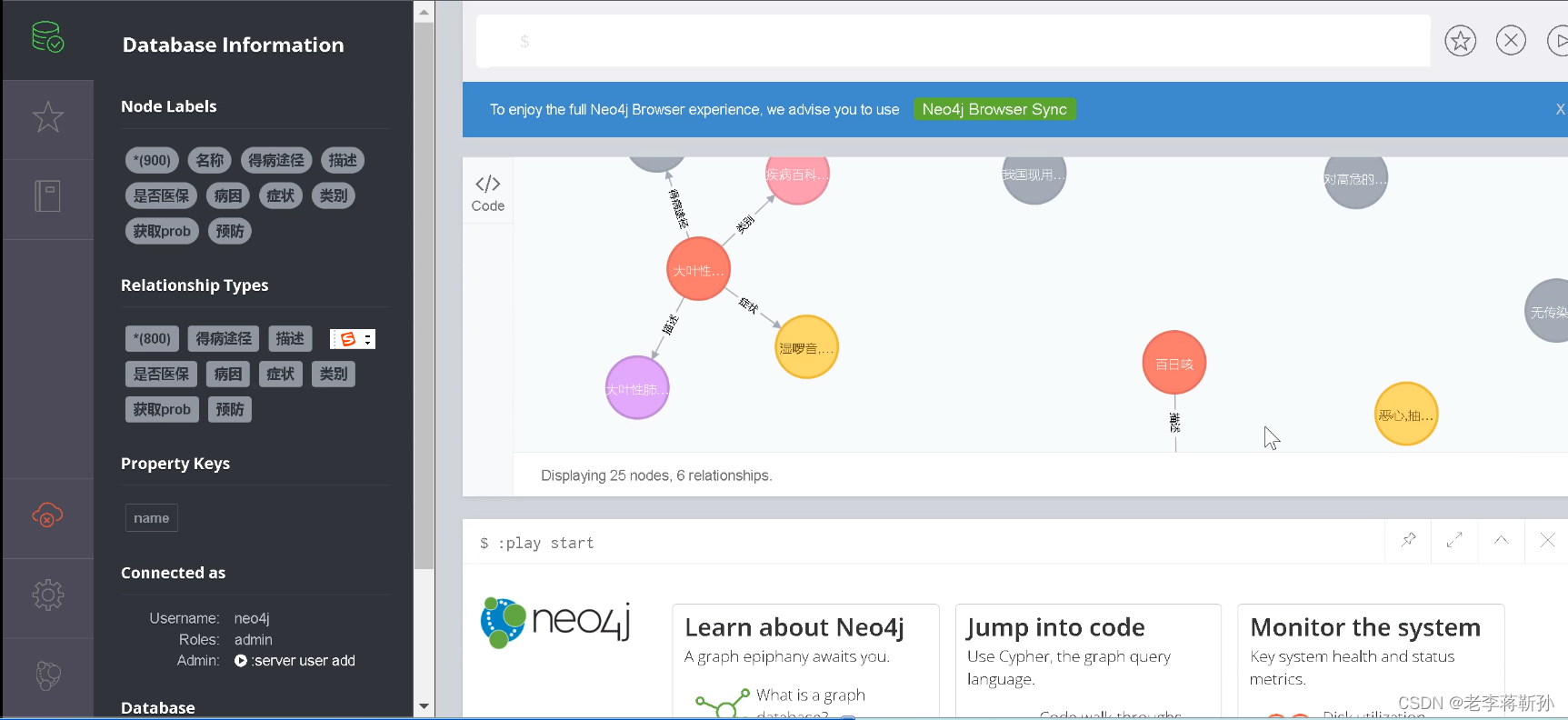1568x720 pixels.
Task: Open the Documents book icon in sidebar
Action: pyautogui.click(x=47, y=196)
